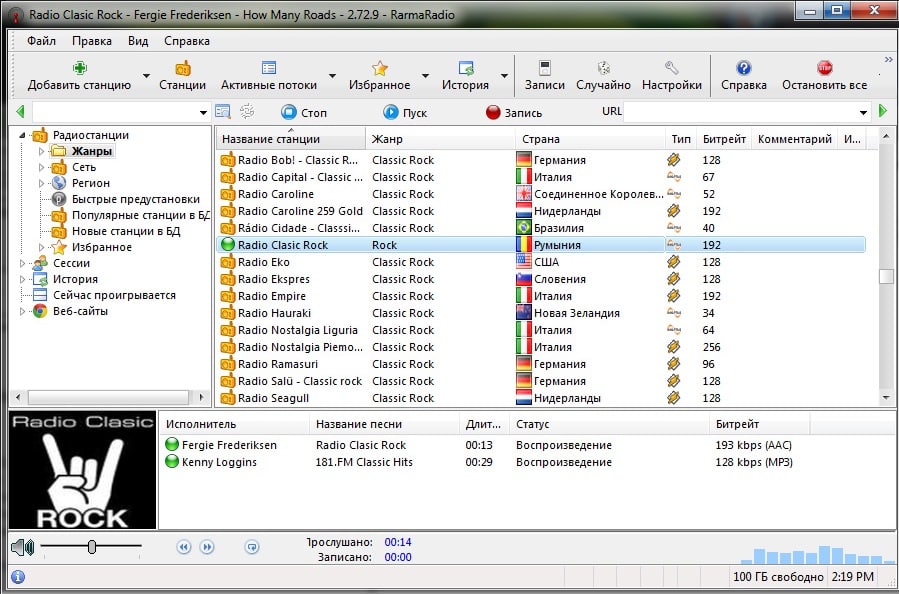This screenshot has width=899, height=594.
Task: Click the Add Station (Добавить станцию) icon
Action: click(79, 68)
